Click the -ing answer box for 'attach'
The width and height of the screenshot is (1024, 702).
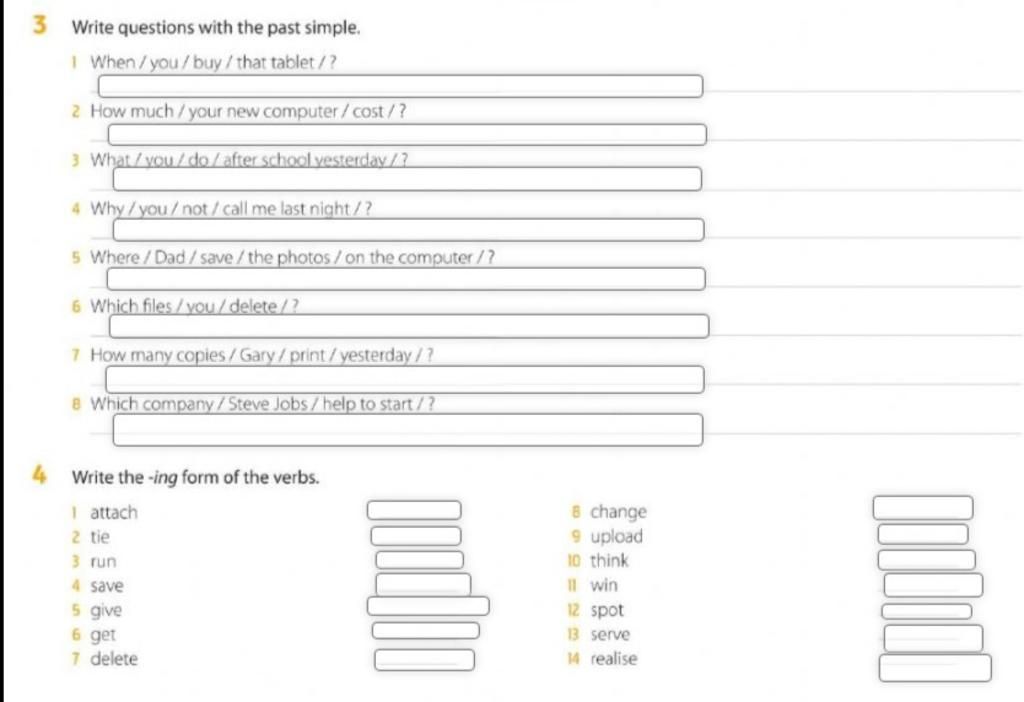pos(414,510)
